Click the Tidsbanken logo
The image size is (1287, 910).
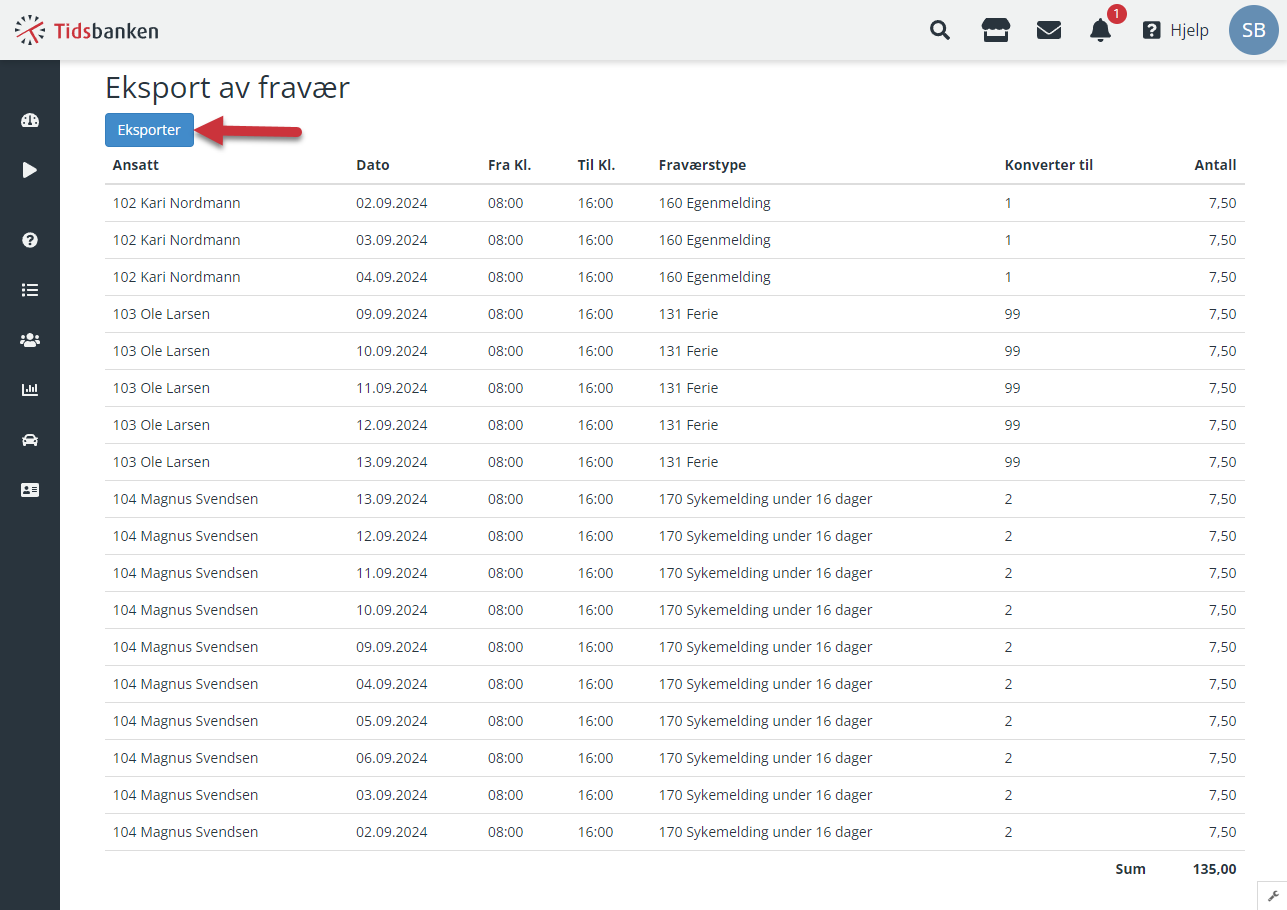tap(86, 31)
